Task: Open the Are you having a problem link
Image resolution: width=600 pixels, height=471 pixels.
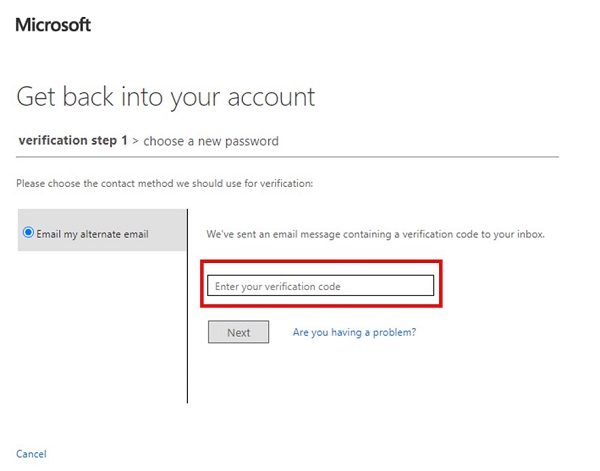Action: click(354, 332)
